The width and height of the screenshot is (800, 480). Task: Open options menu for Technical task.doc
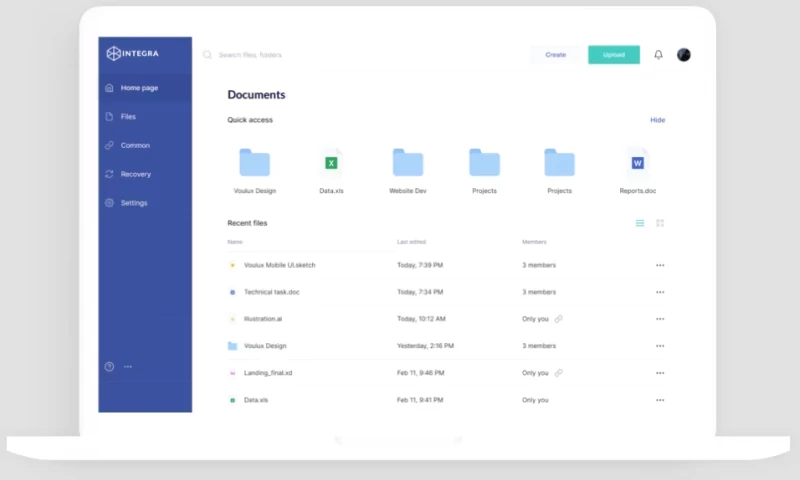tap(660, 292)
